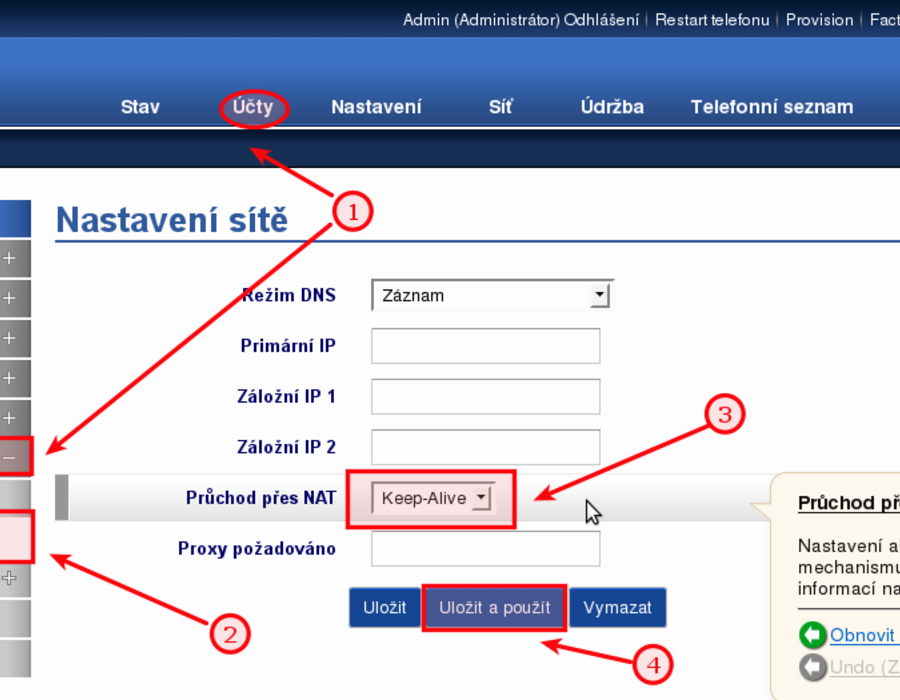Viewport: 900px width, 700px height.
Task: Click the gray Undo arrow icon
Action: pyautogui.click(x=813, y=667)
